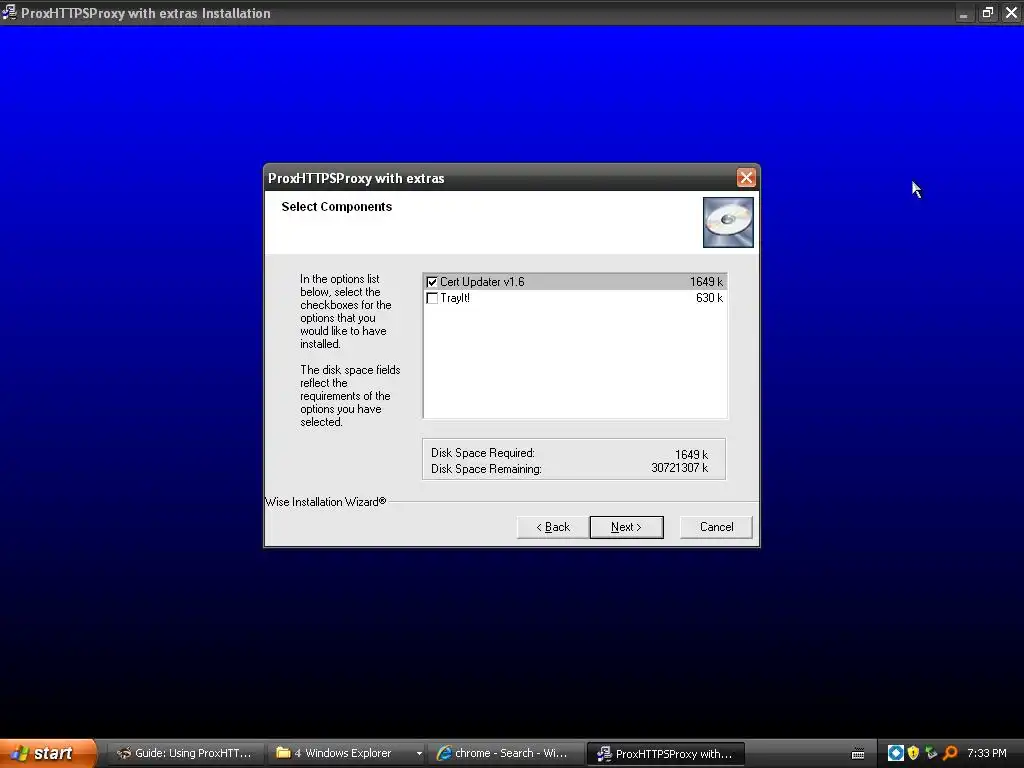This screenshot has width=1024, height=768.
Task: Check the TrayIt! component checkbox
Action: 432,298
